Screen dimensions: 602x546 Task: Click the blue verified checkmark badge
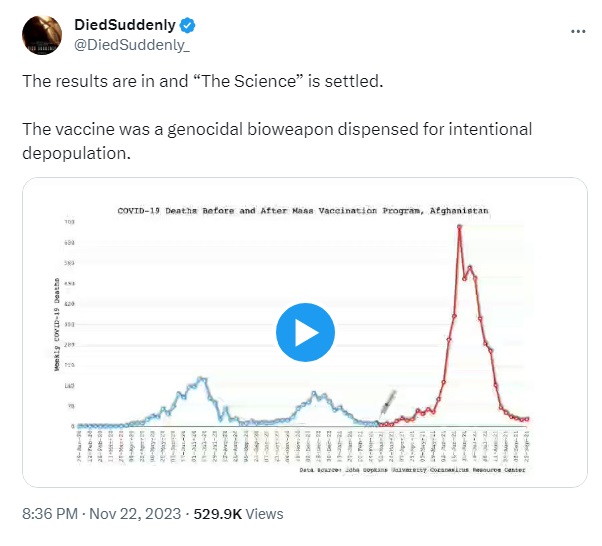pyautogui.click(x=188, y=25)
